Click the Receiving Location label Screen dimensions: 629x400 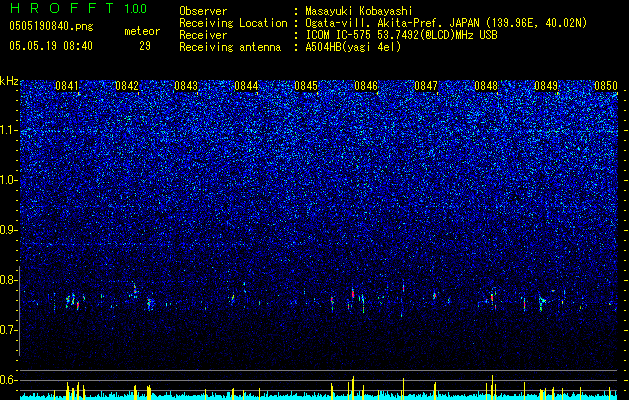233,23
